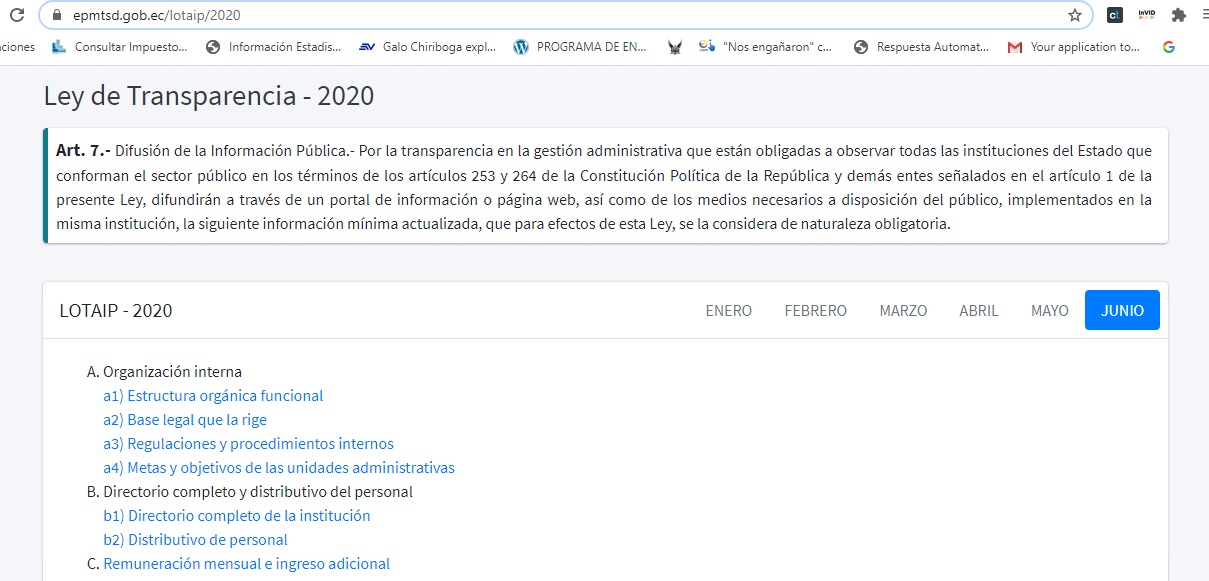Open the 'PROGRAMA DE EN...' WordPress bookmark

580,47
